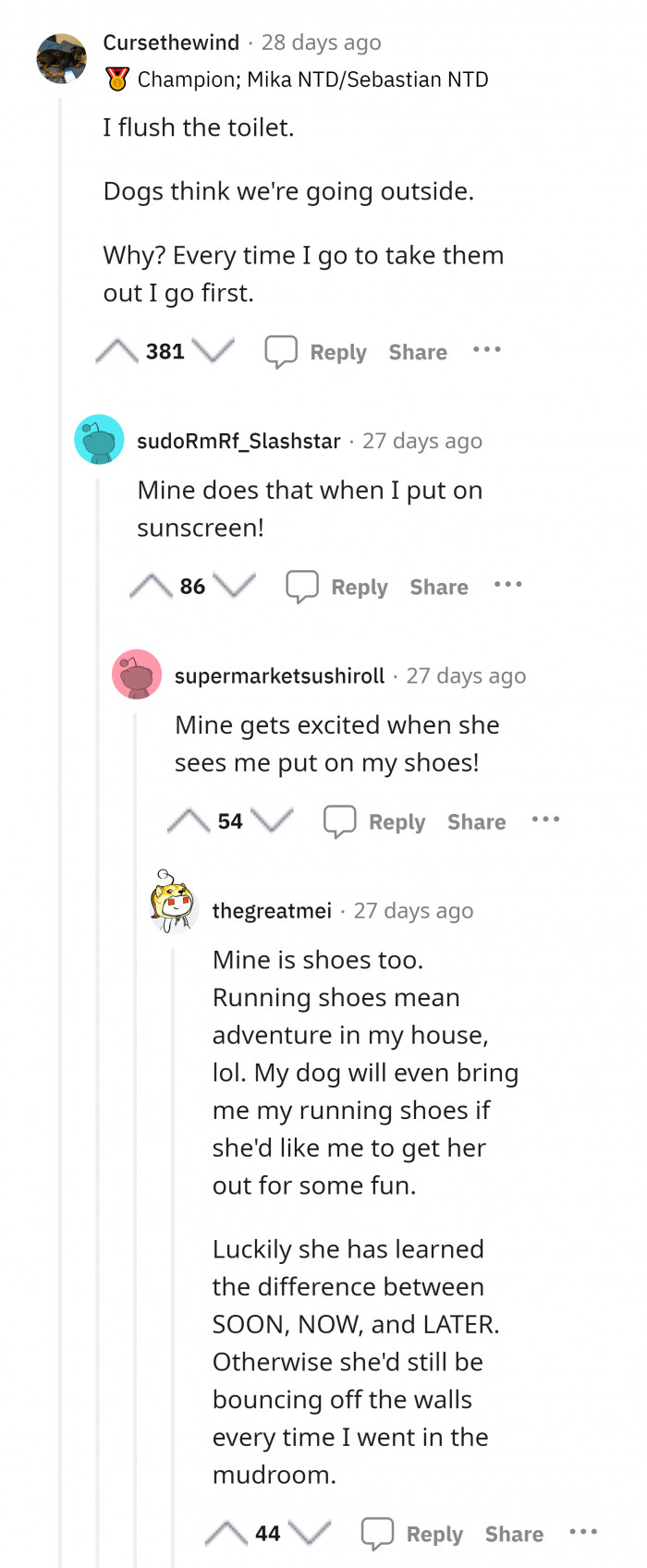Reply to Cursethewind's comment
The image size is (647, 1568).
[x=316, y=352]
